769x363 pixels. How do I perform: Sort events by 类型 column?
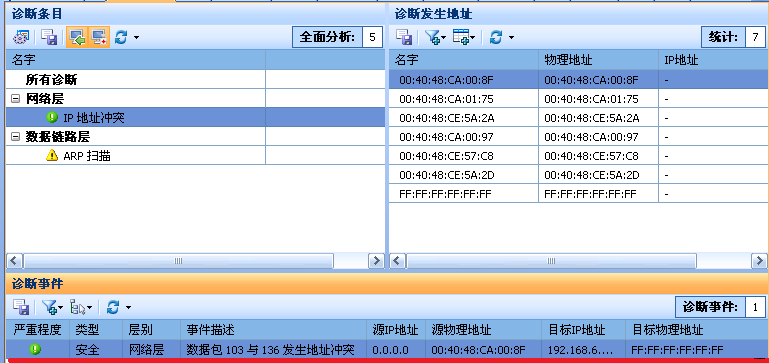(96, 330)
